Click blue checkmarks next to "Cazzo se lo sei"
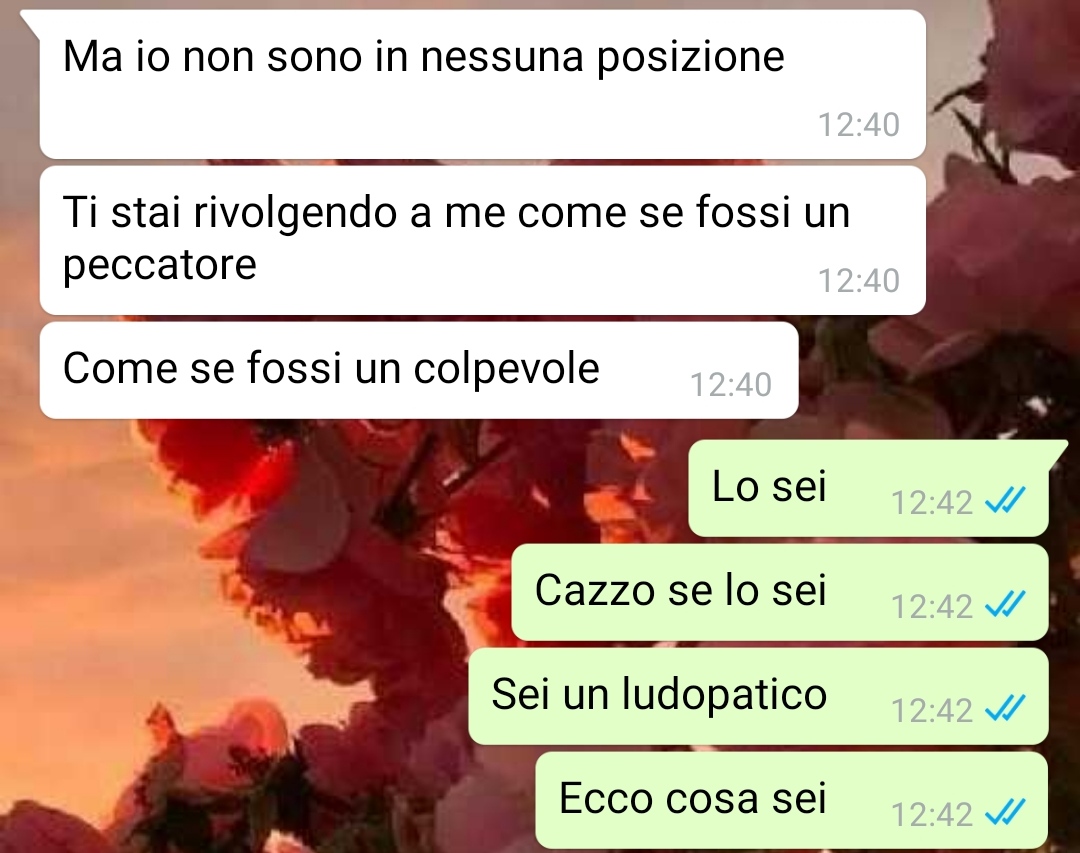The height and width of the screenshot is (853, 1080). tap(1005, 605)
